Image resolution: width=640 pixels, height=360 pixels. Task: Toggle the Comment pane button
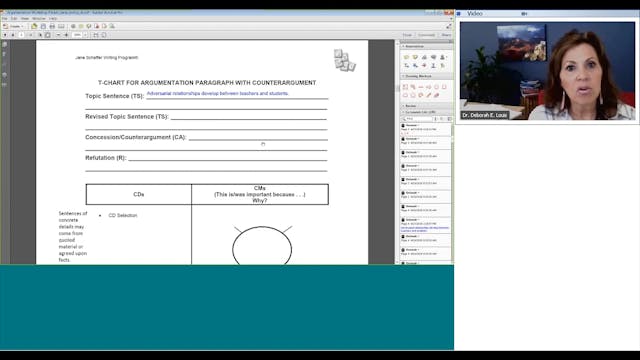(x=427, y=35)
